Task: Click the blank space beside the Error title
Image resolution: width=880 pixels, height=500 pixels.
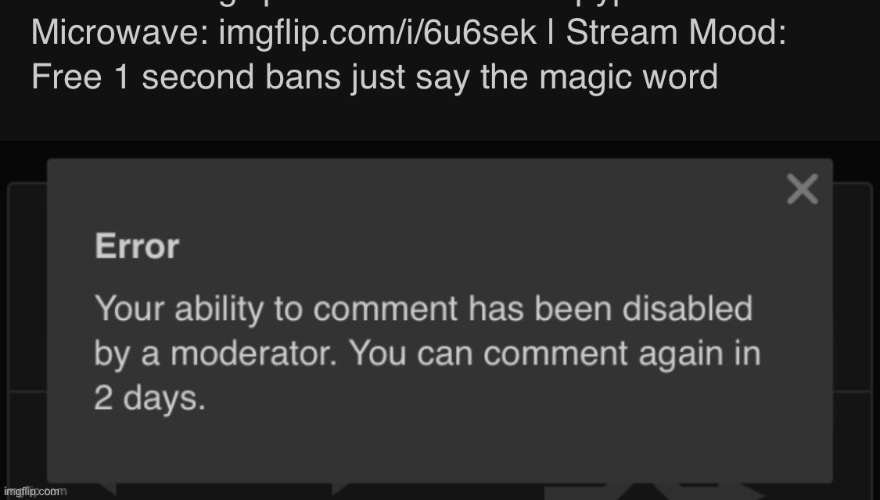Action: pyautogui.click(x=477, y=246)
